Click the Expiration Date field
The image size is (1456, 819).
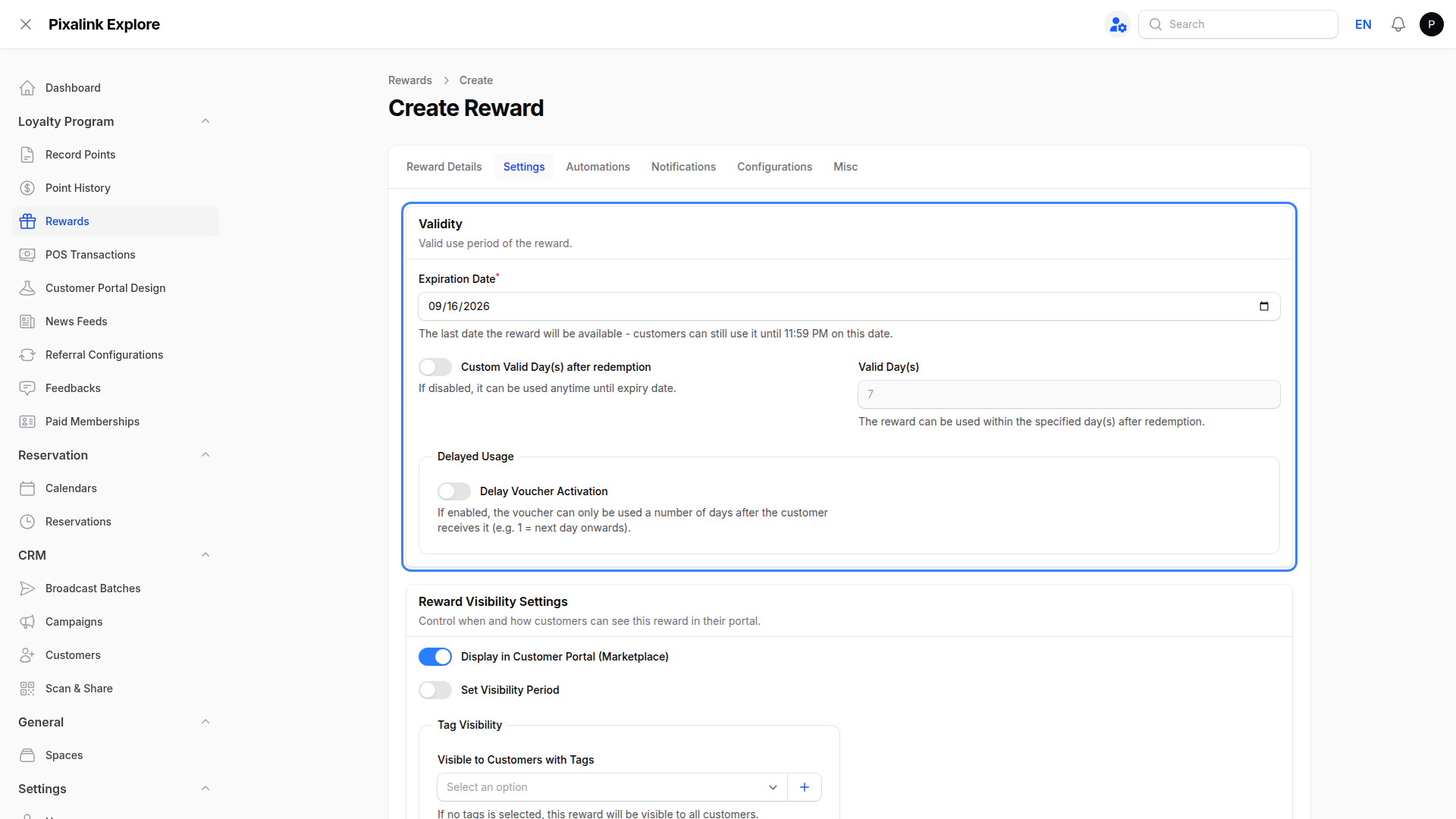[x=849, y=306]
